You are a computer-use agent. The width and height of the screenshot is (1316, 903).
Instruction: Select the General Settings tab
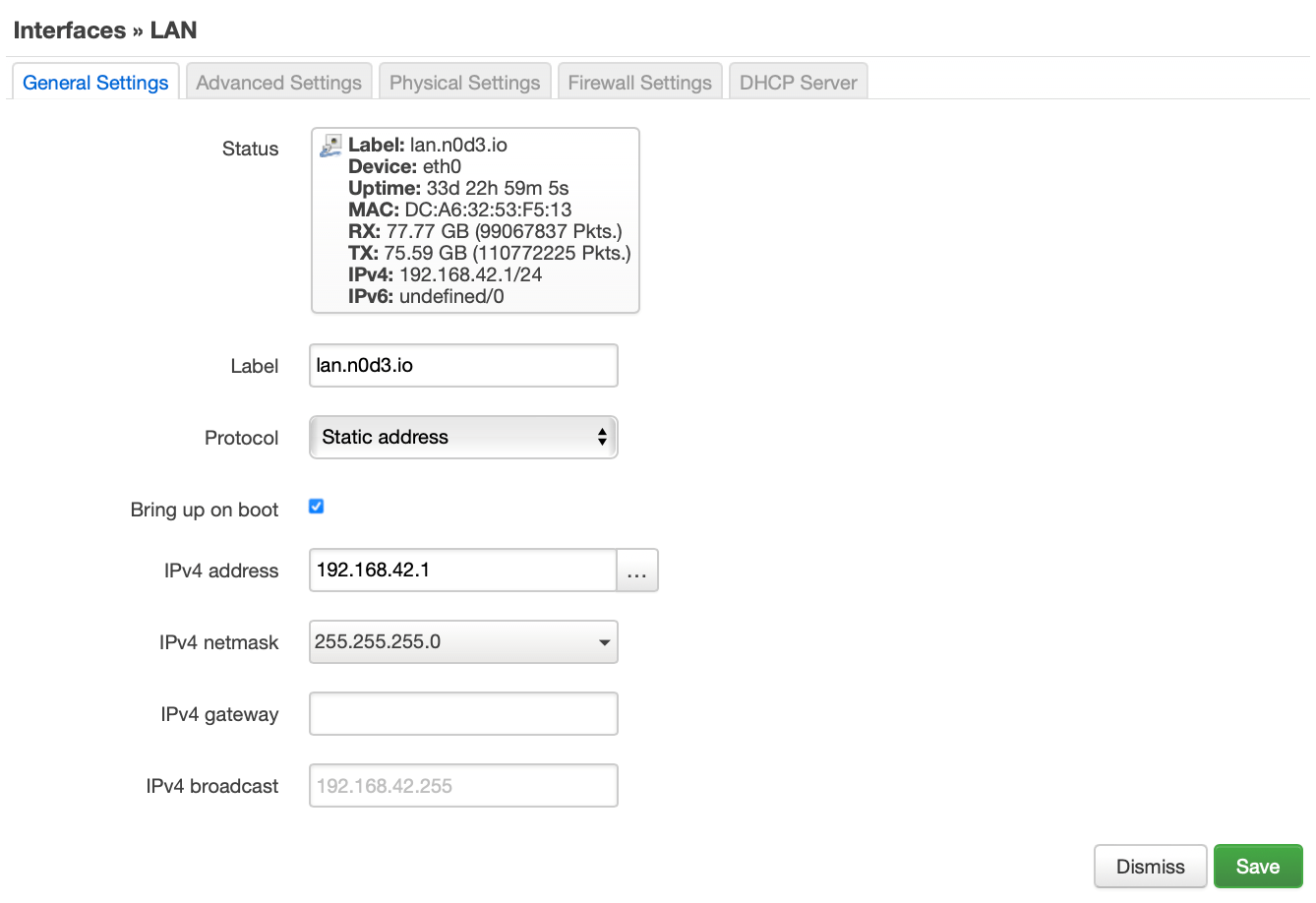pyautogui.click(x=94, y=83)
